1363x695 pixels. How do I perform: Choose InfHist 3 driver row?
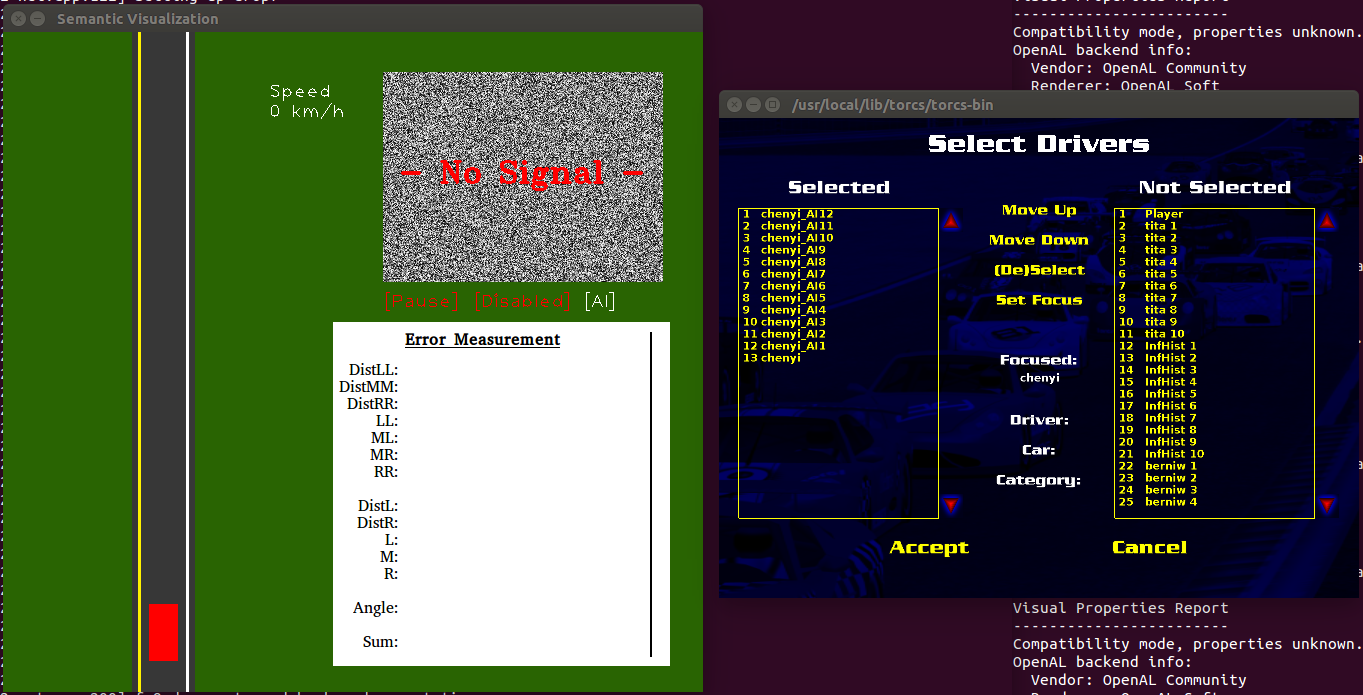coord(1214,370)
